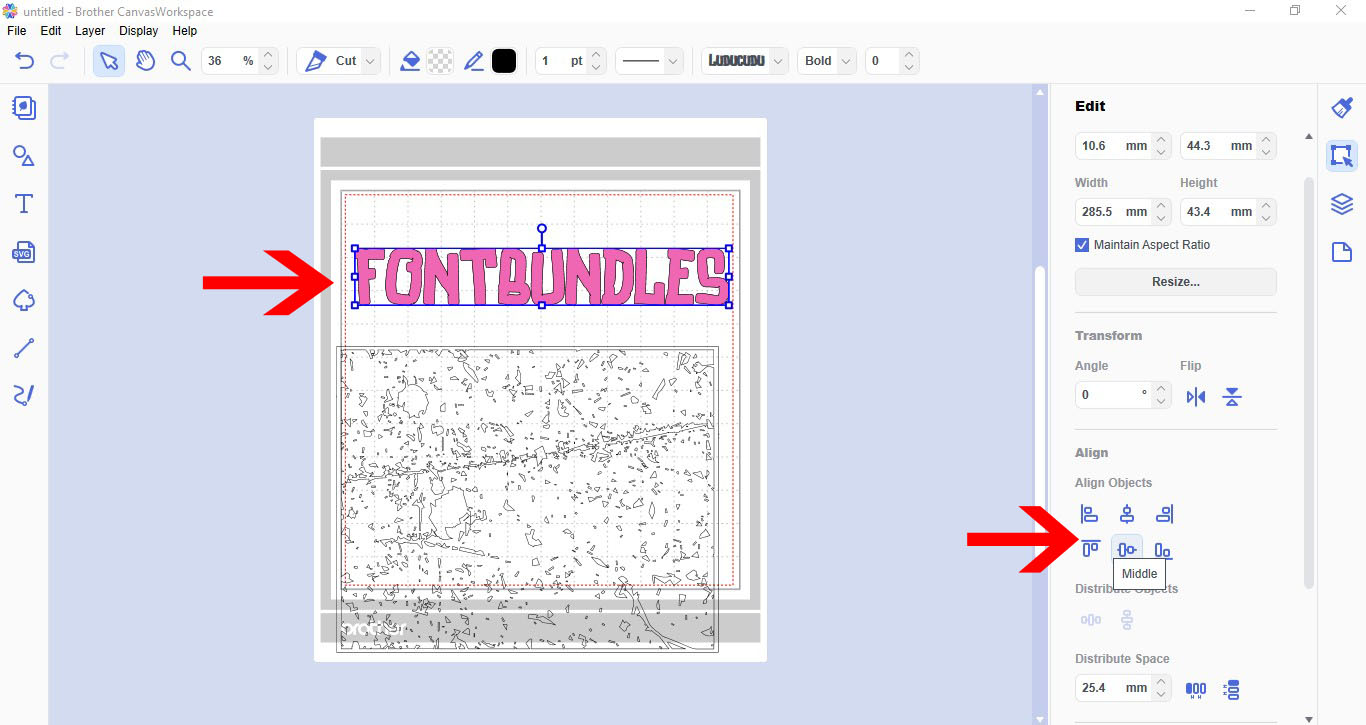The width and height of the screenshot is (1366, 725).
Task: Click the Undo arrow icon
Action: pyautogui.click(x=25, y=61)
